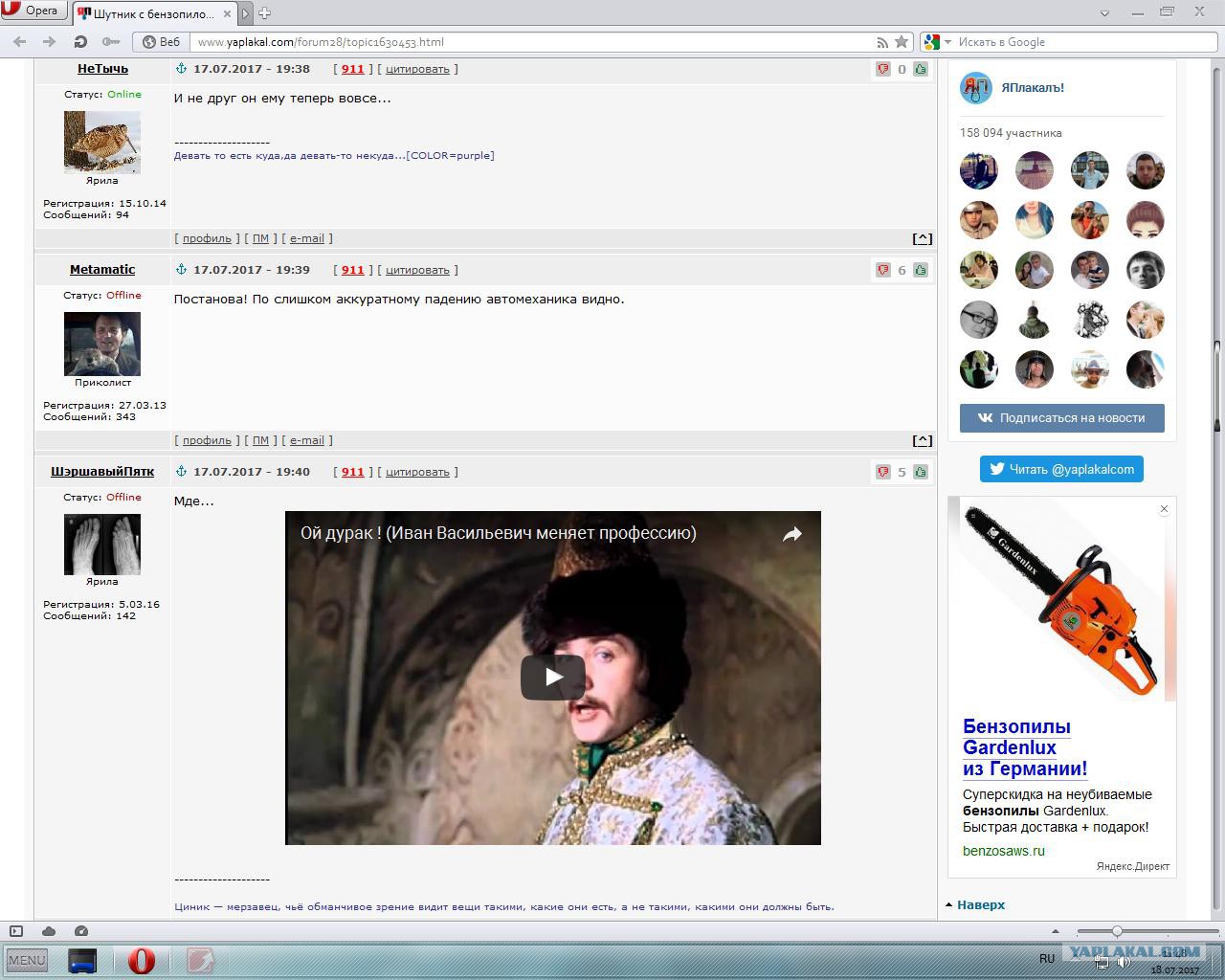Adjust the page zoom slider

[x=1116, y=931]
